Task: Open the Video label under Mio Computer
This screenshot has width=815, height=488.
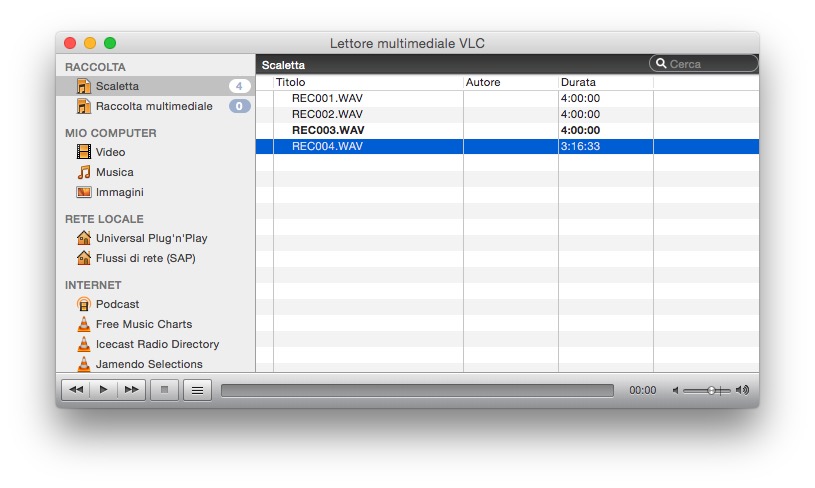Action: pyautogui.click(x=110, y=152)
